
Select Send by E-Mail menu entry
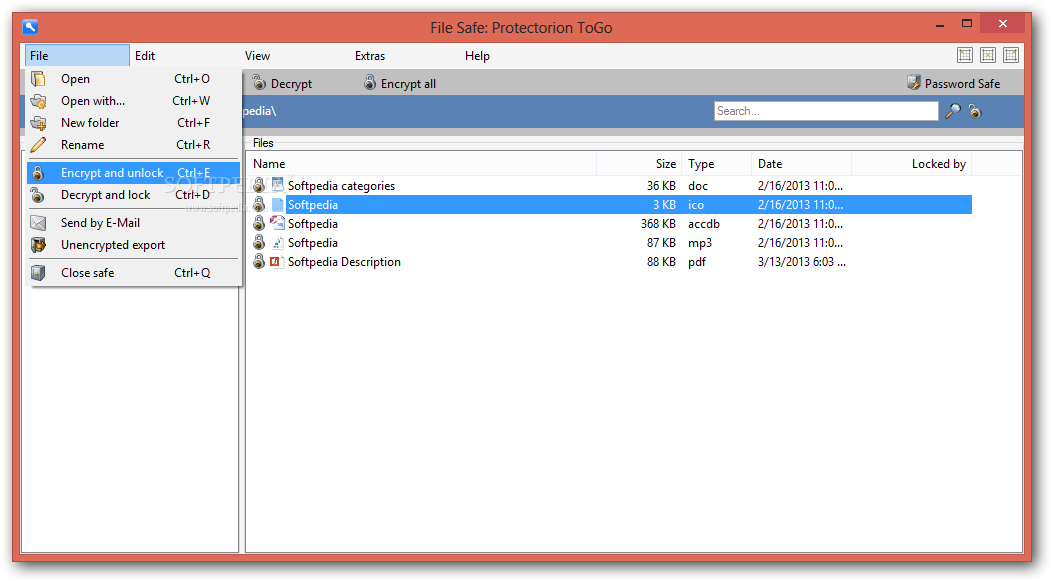[x=133, y=223]
